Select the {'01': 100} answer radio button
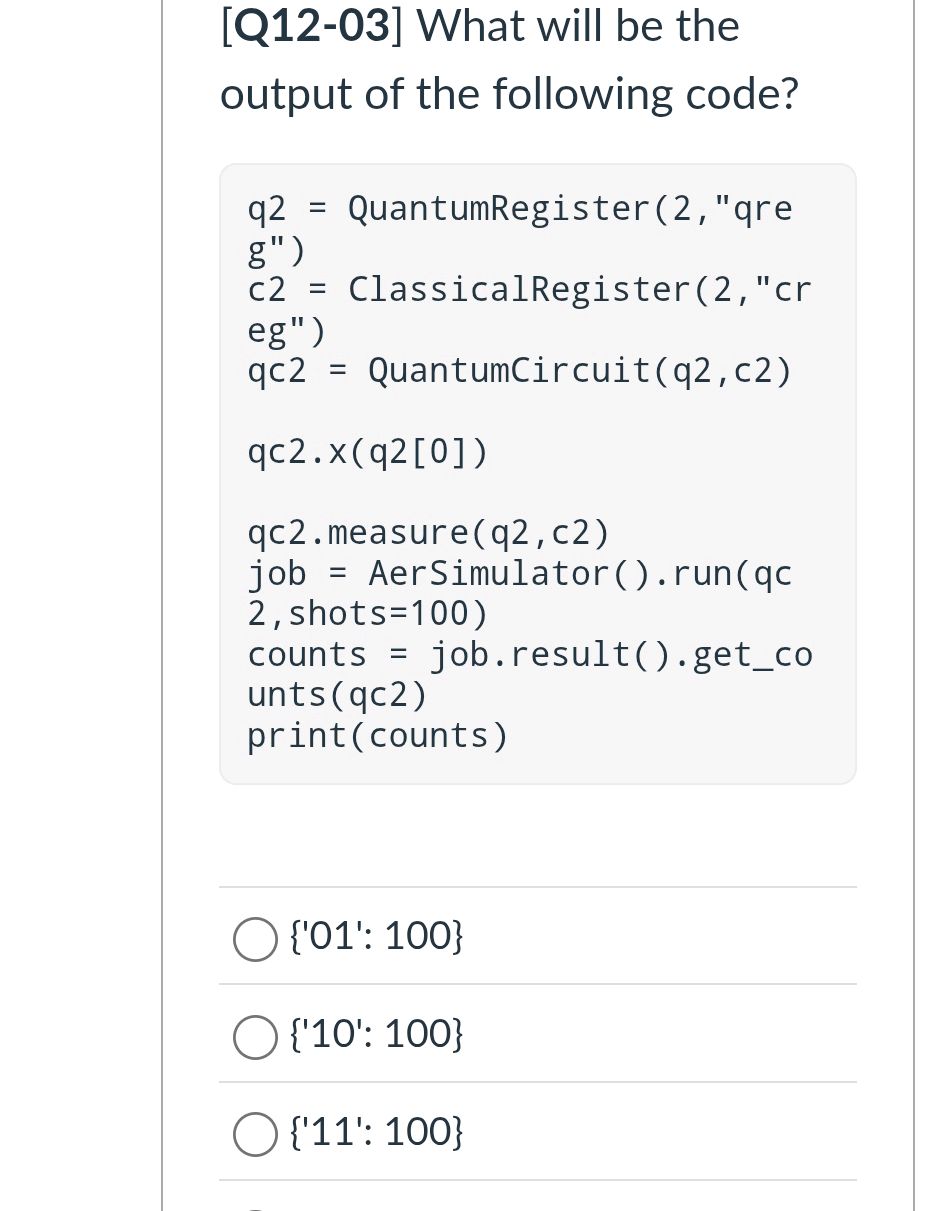 tap(255, 938)
